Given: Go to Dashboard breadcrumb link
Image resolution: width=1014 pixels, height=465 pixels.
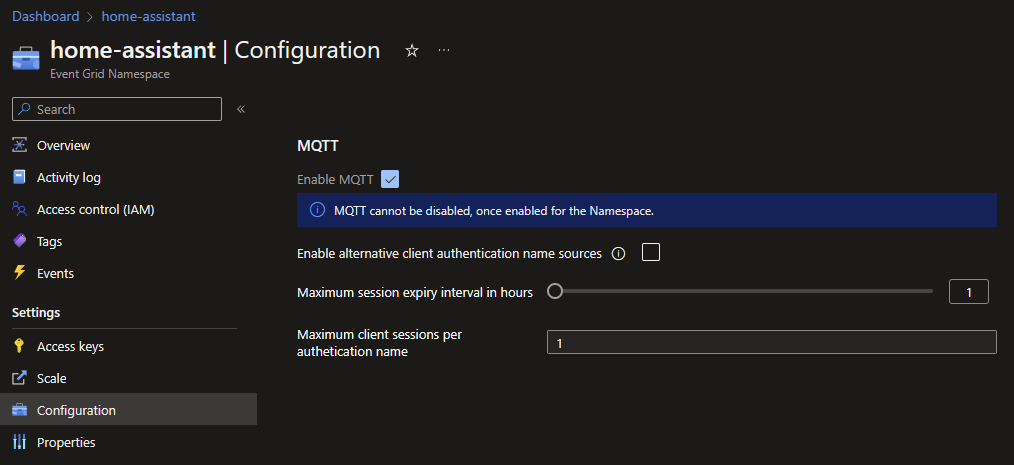Looking at the screenshot, I should [x=46, y=16].
